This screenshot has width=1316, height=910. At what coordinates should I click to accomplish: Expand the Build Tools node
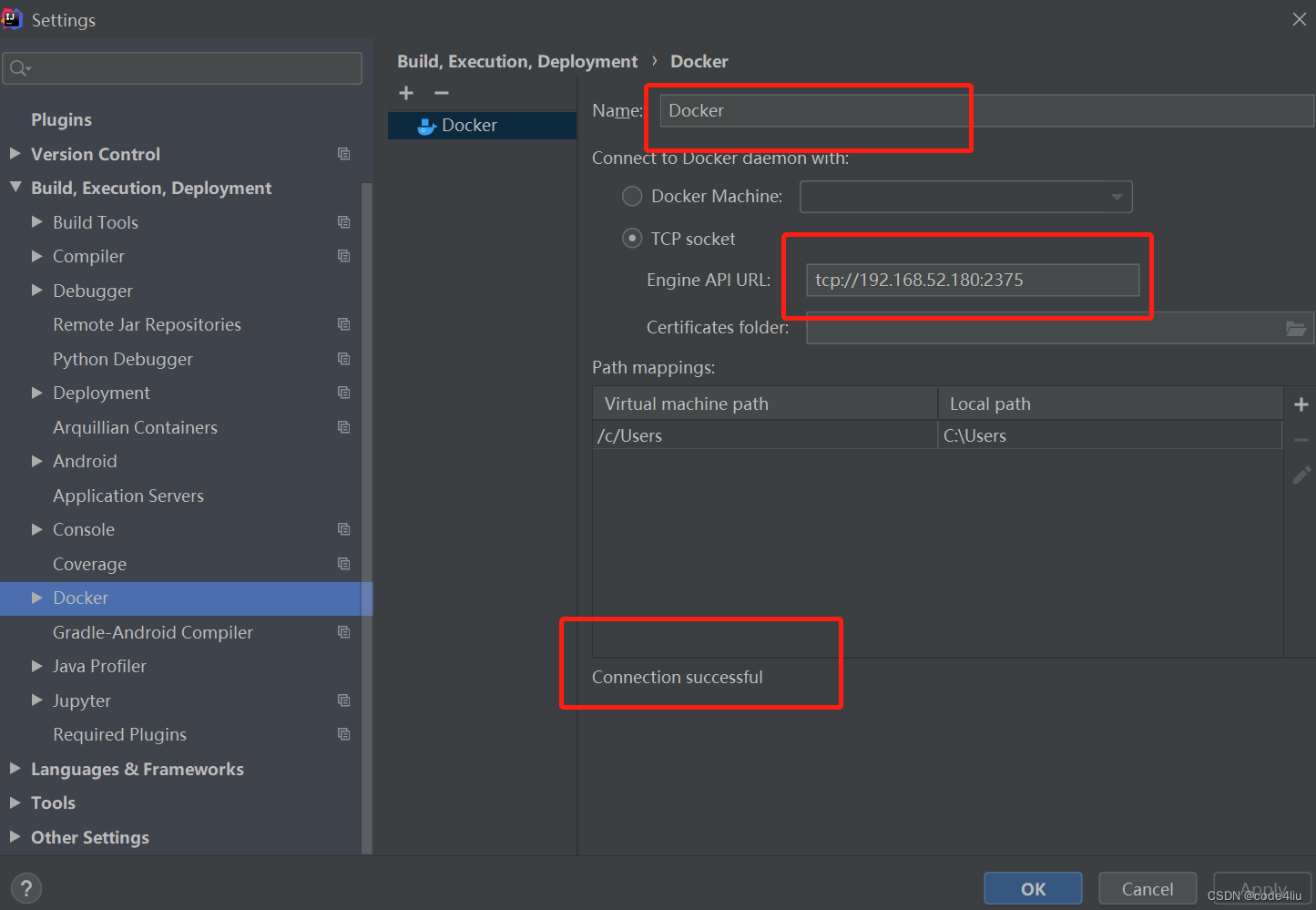click(37, 222)
